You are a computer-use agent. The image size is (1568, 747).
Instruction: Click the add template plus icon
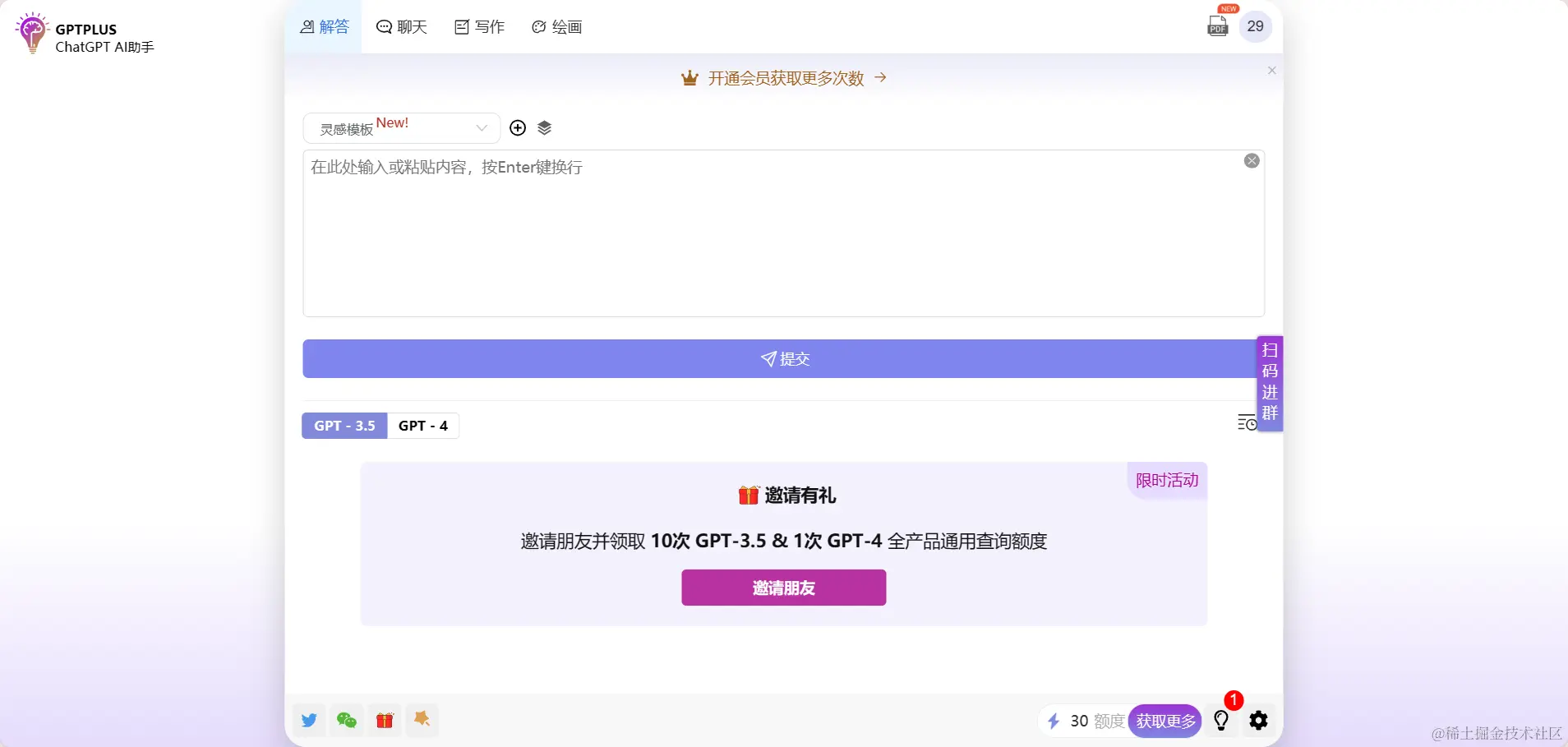coord(518,127)
